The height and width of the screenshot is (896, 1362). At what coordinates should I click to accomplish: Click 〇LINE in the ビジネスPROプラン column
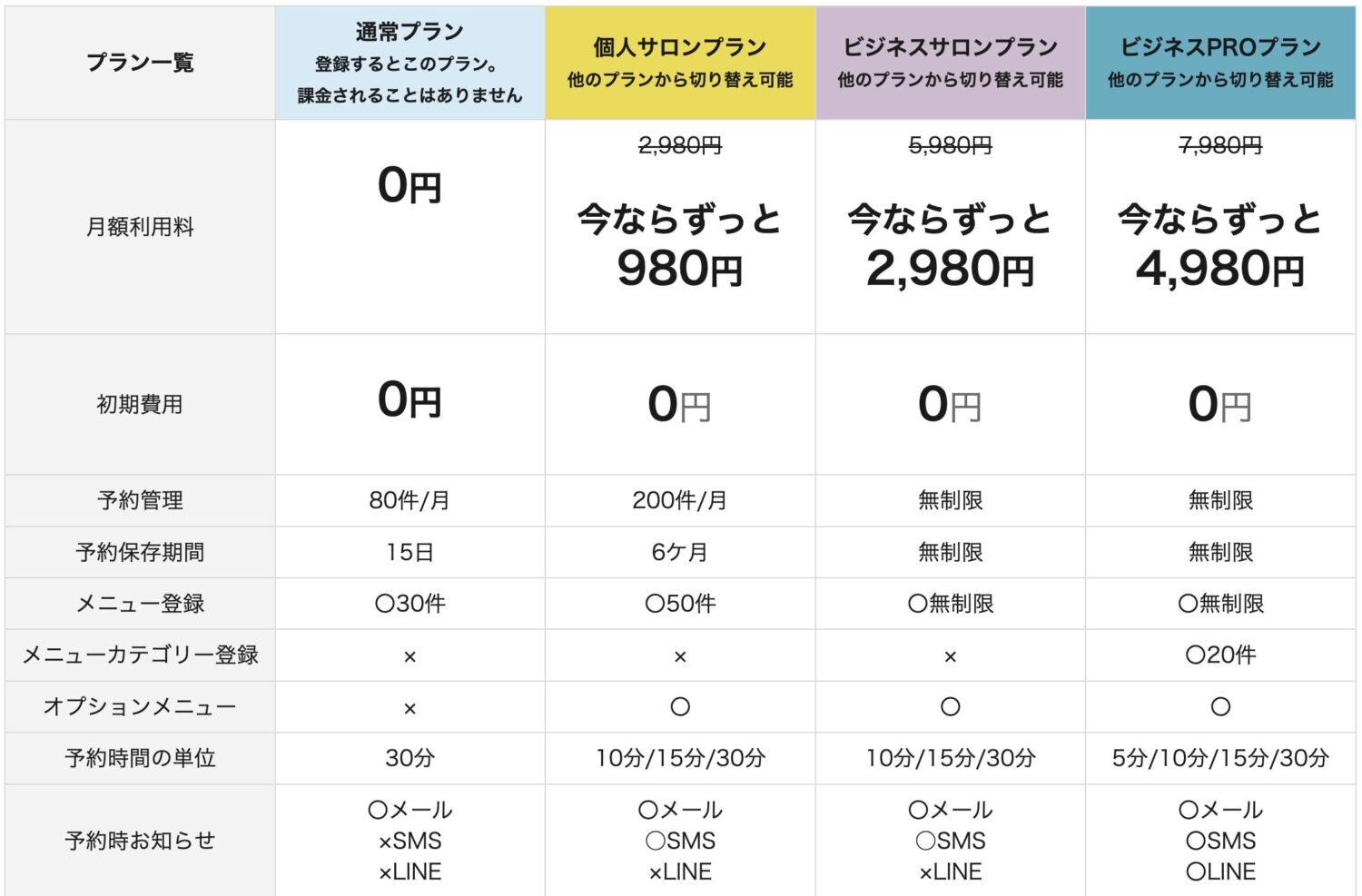click(x=1220, y=871)
